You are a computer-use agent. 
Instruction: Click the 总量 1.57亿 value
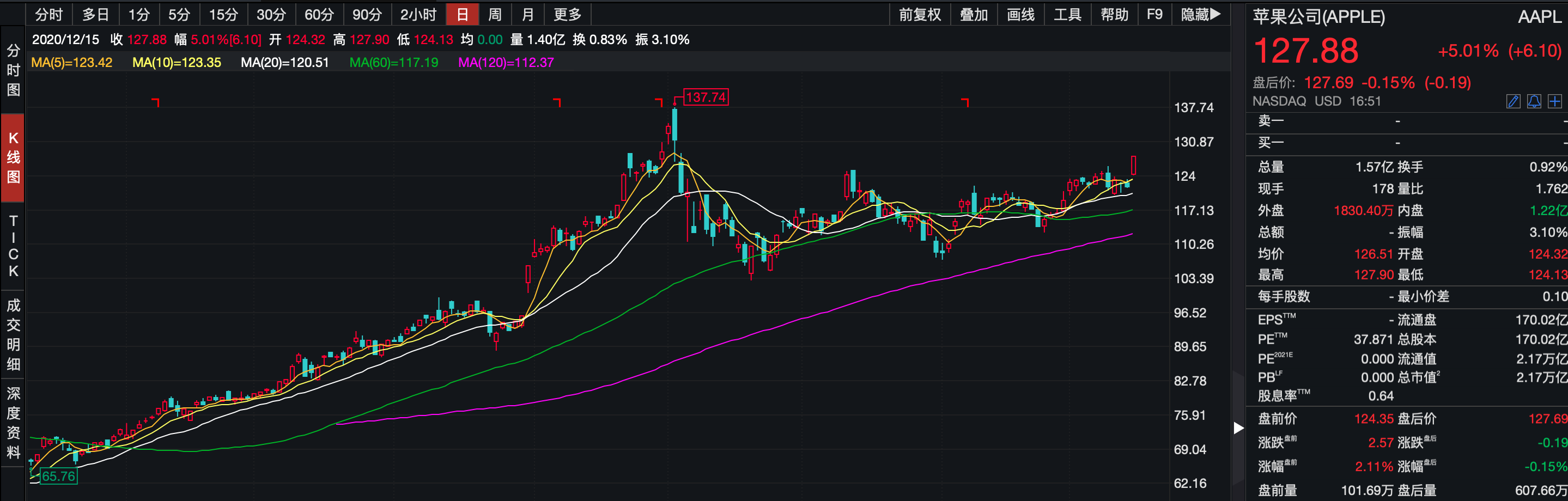1374,167
